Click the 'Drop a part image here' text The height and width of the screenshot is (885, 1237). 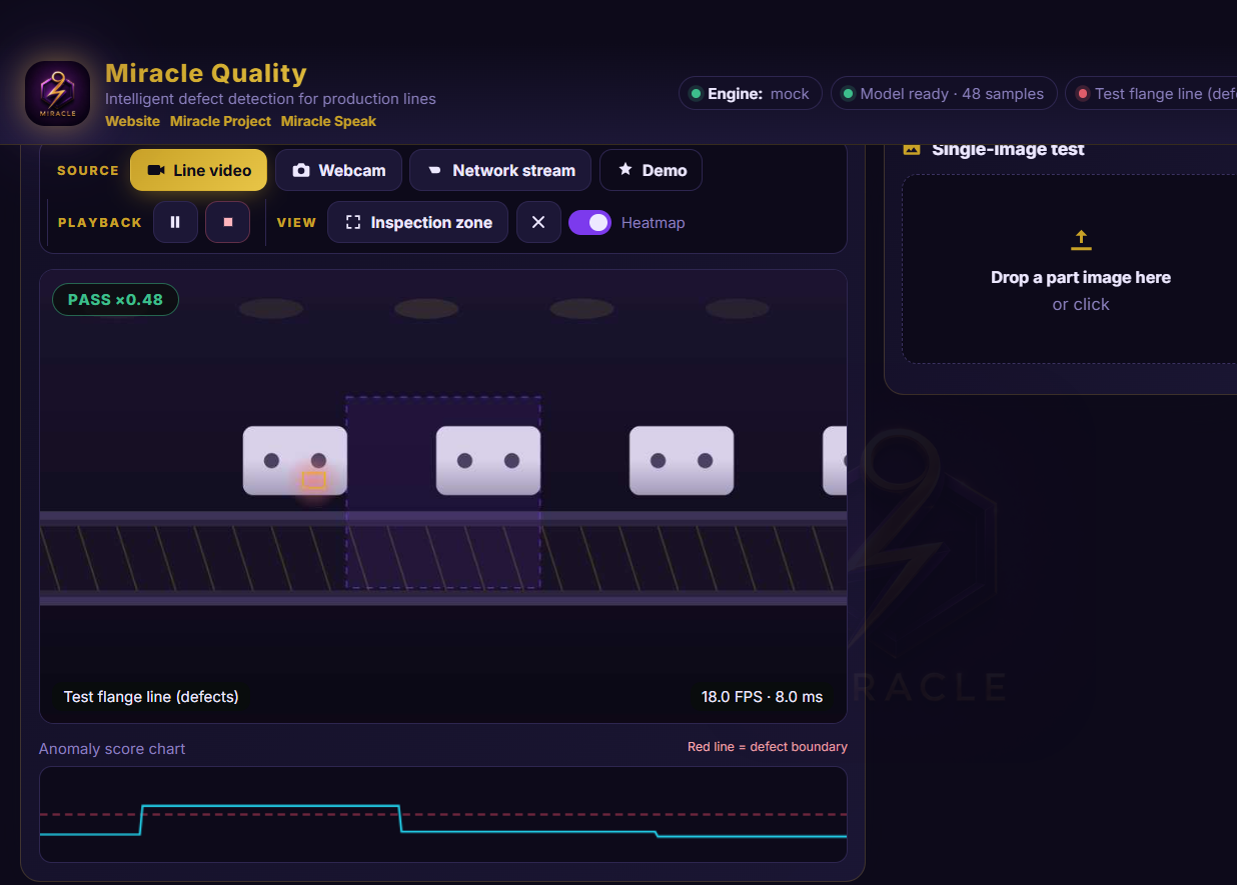[1081, 277]
